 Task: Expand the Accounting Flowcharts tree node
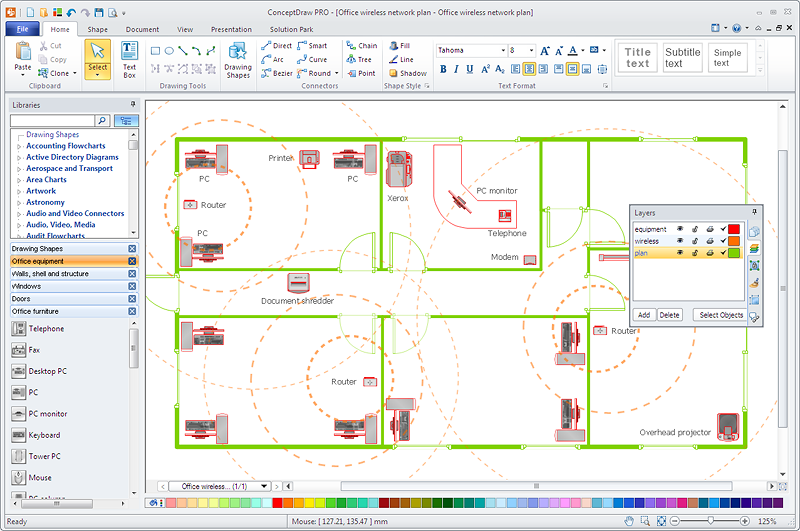17,146
